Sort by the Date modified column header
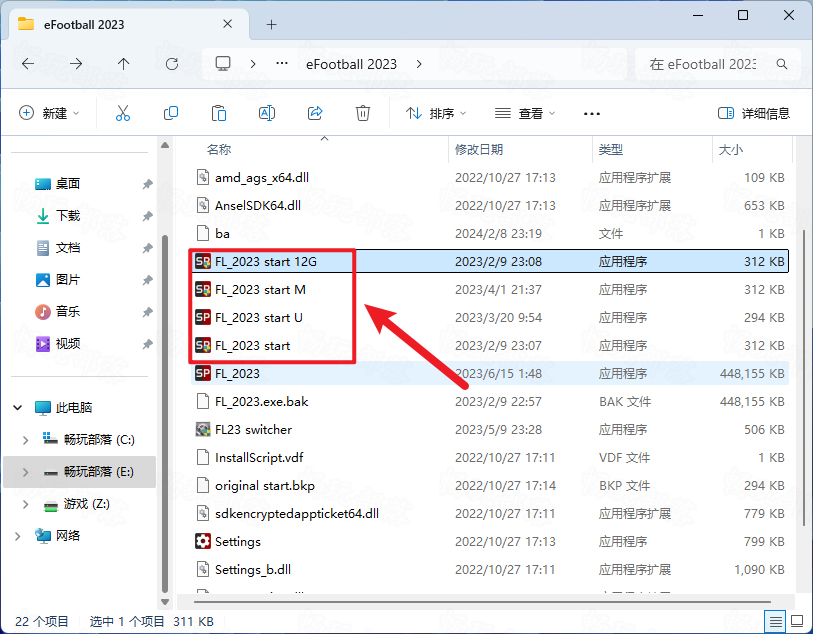 point(479,150)
